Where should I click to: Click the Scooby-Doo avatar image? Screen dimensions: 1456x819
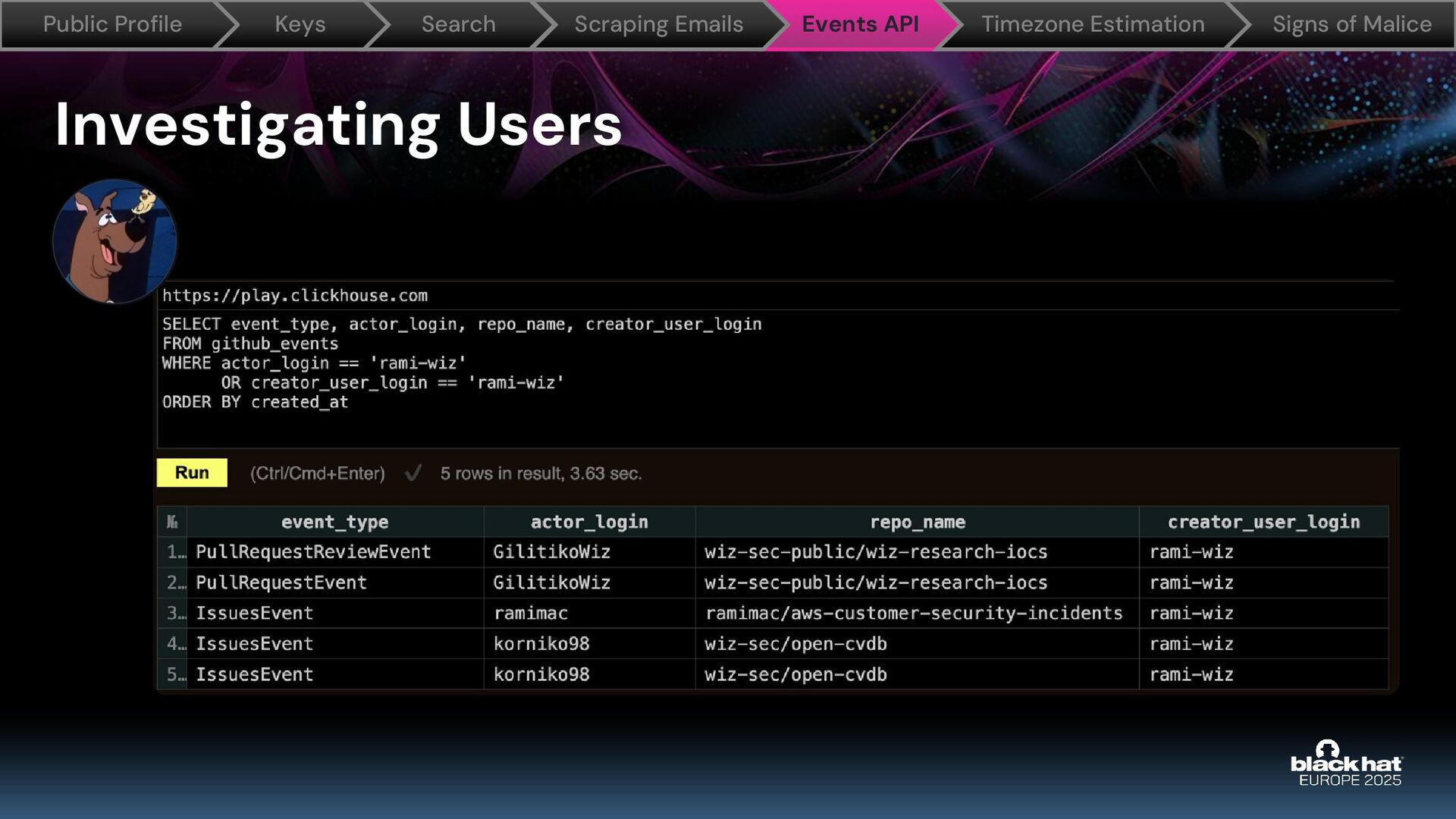point(115,241)
